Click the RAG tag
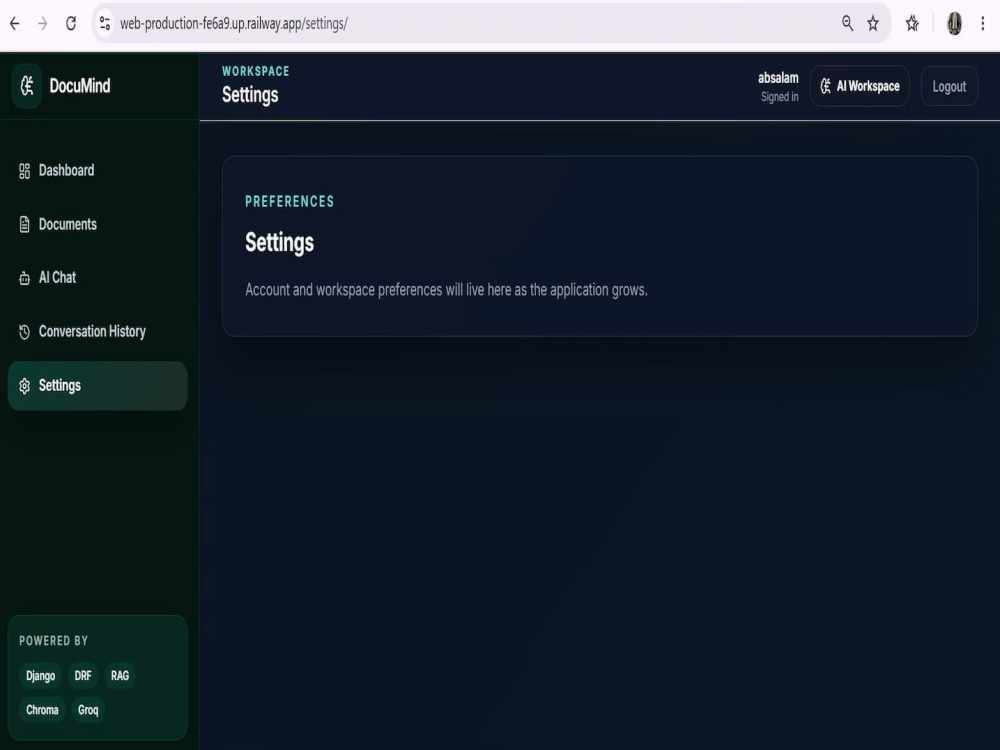The width and height of the screenshot is (1000, 750). tap(120, 675)
